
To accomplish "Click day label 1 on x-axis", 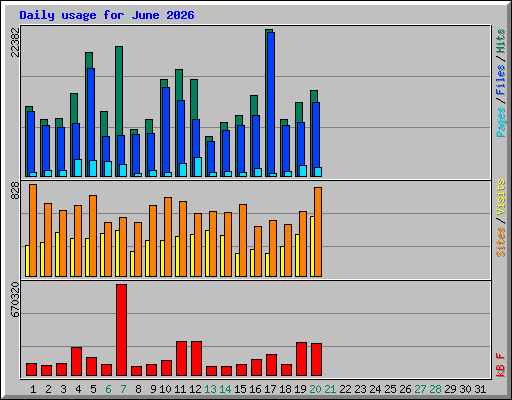I will click(x=33, y=389).
